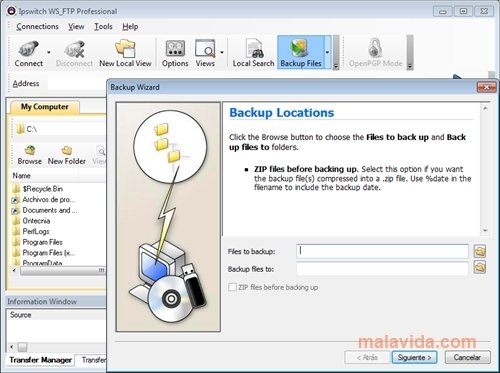Image resolution: width=500 pixels, height=373 pixels.
Task: Open a New Local View
Action: pyautogui.click(x=125, y=53)
